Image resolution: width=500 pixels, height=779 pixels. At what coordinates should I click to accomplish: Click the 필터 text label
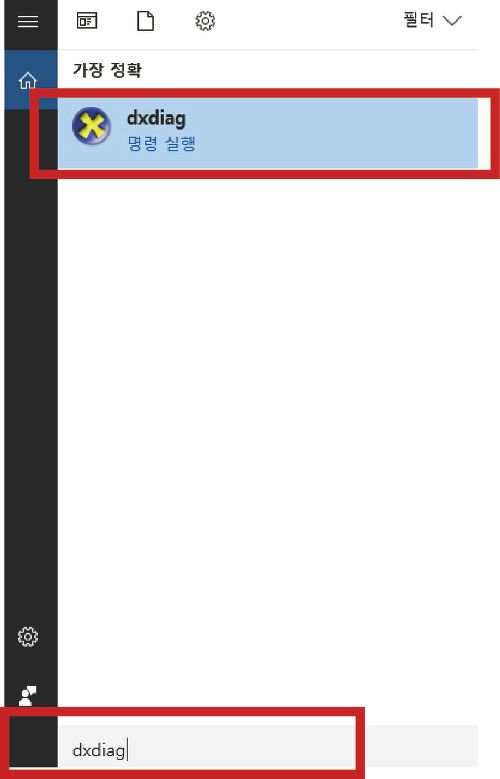tap(418, 20)
